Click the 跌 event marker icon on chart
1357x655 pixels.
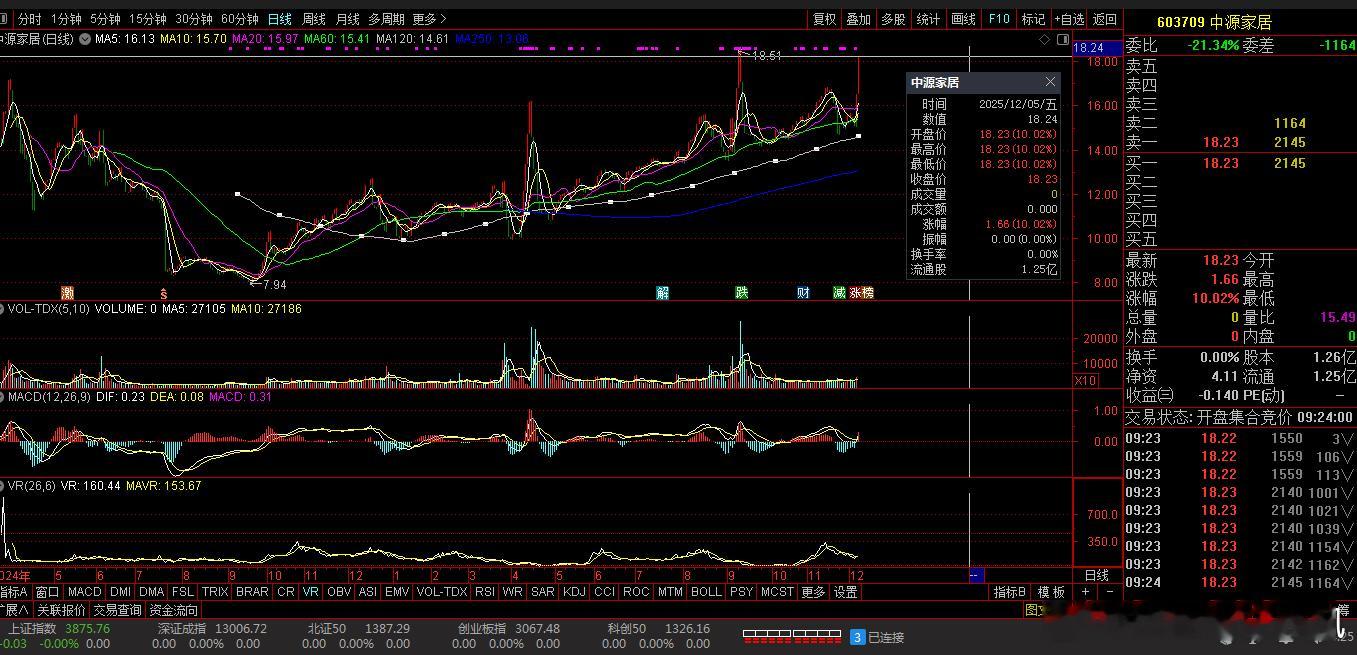pos(741,293)
